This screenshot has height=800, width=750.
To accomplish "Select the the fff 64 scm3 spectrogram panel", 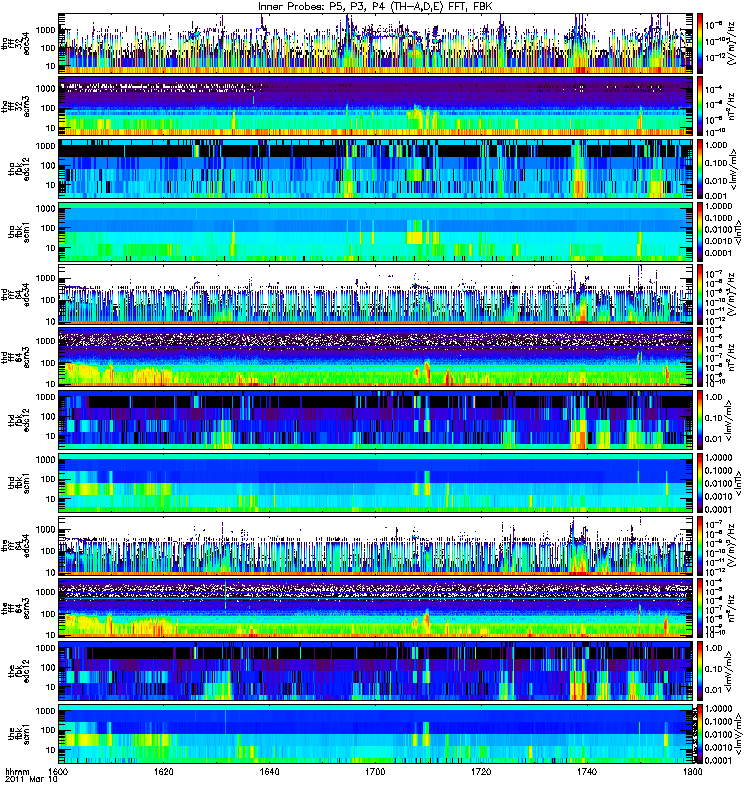I will coord(376,608).
